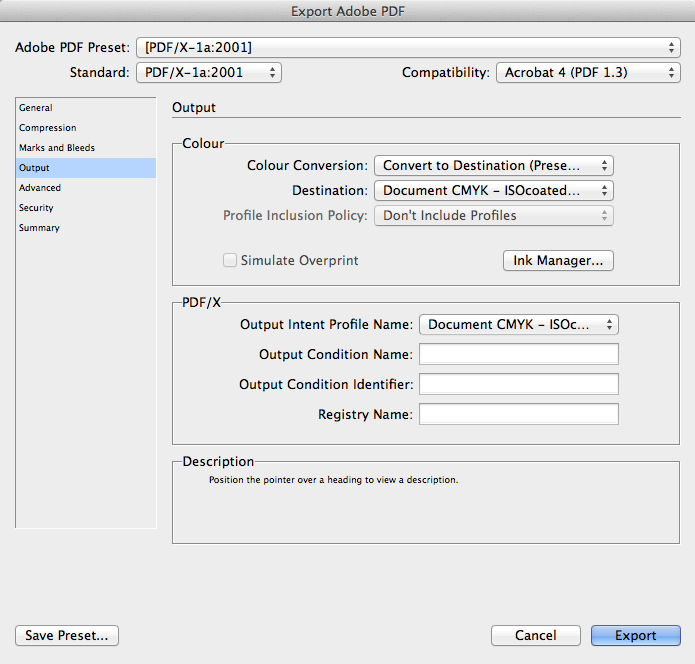Select the Summary panel in sidebar
This screenshot has height=664, width=695.
click(x=86, y=228)
